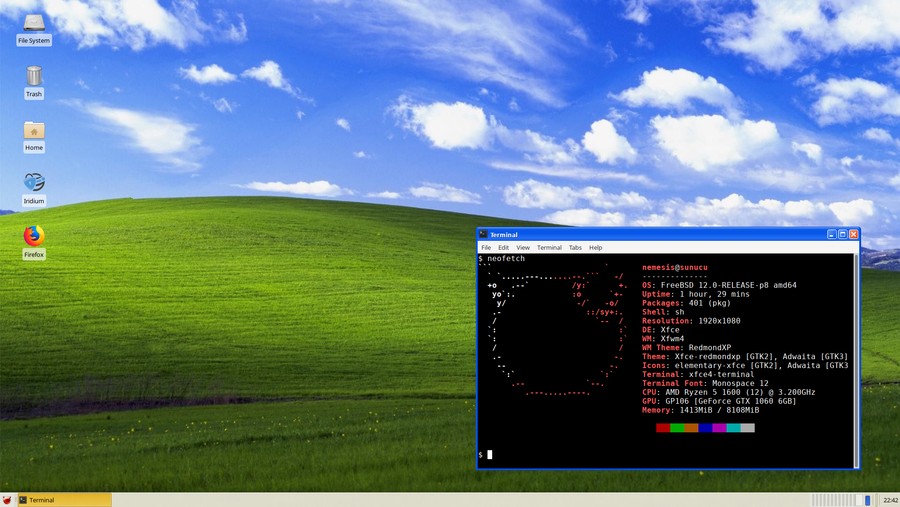The height and width of the screenshot is (507, 900).
Task: Click the cyan color block in neofetch output
Action: tap(734, 428)
